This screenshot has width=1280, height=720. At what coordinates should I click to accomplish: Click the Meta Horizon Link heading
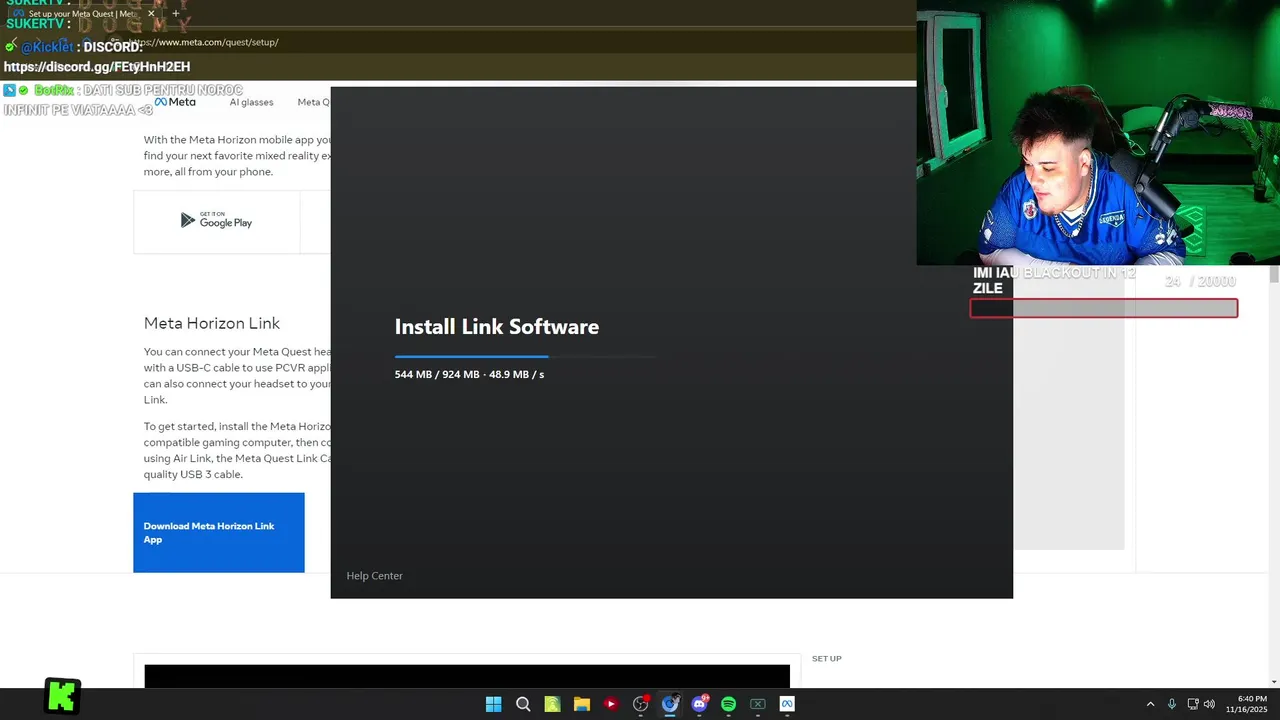(212, 323)
